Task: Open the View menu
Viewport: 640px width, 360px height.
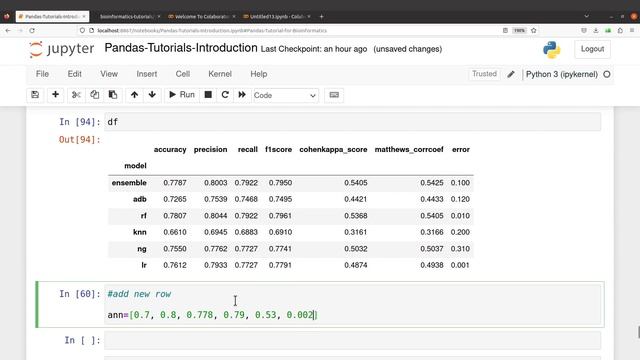Action: [109, 74]
